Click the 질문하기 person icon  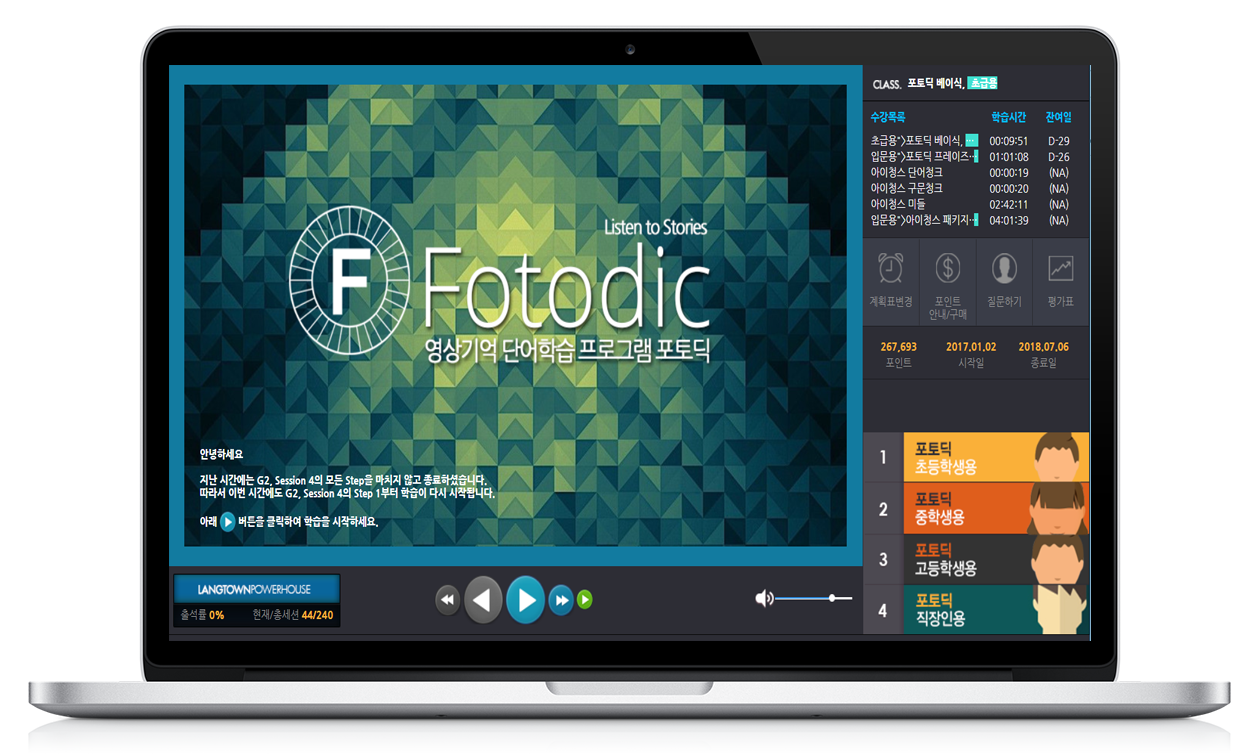pyautogui.click(x=1004, y=268)
